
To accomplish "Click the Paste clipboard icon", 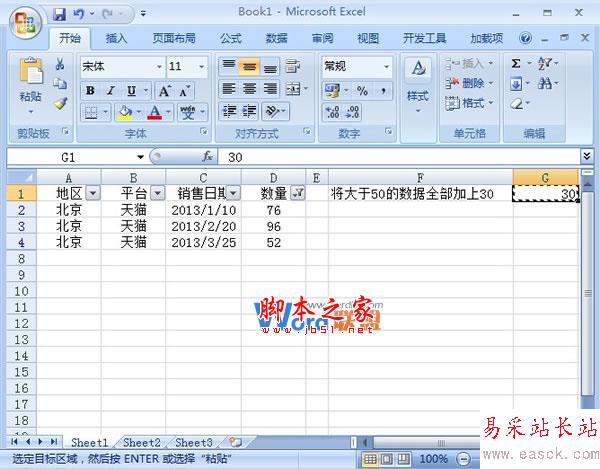I will pyautogui.click(x=31, y=70).
